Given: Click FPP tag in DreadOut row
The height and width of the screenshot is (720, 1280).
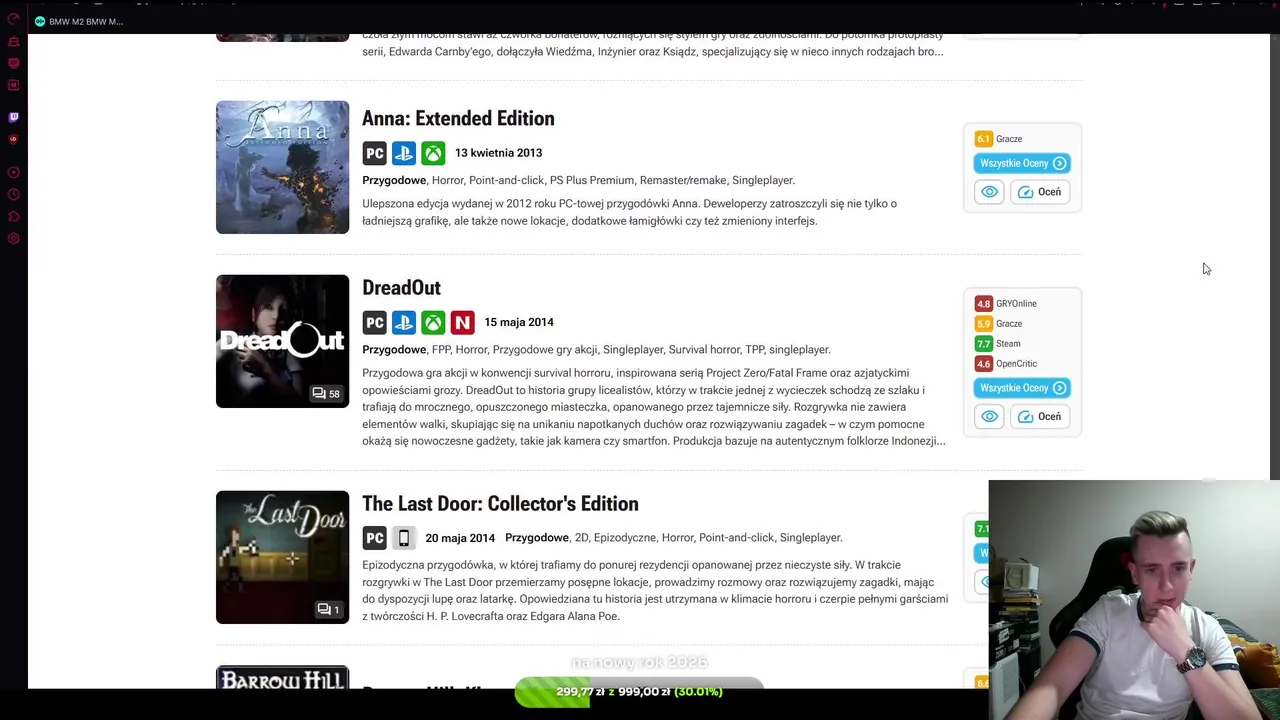Looking at the screenshot, I should [x=441, y=350].
